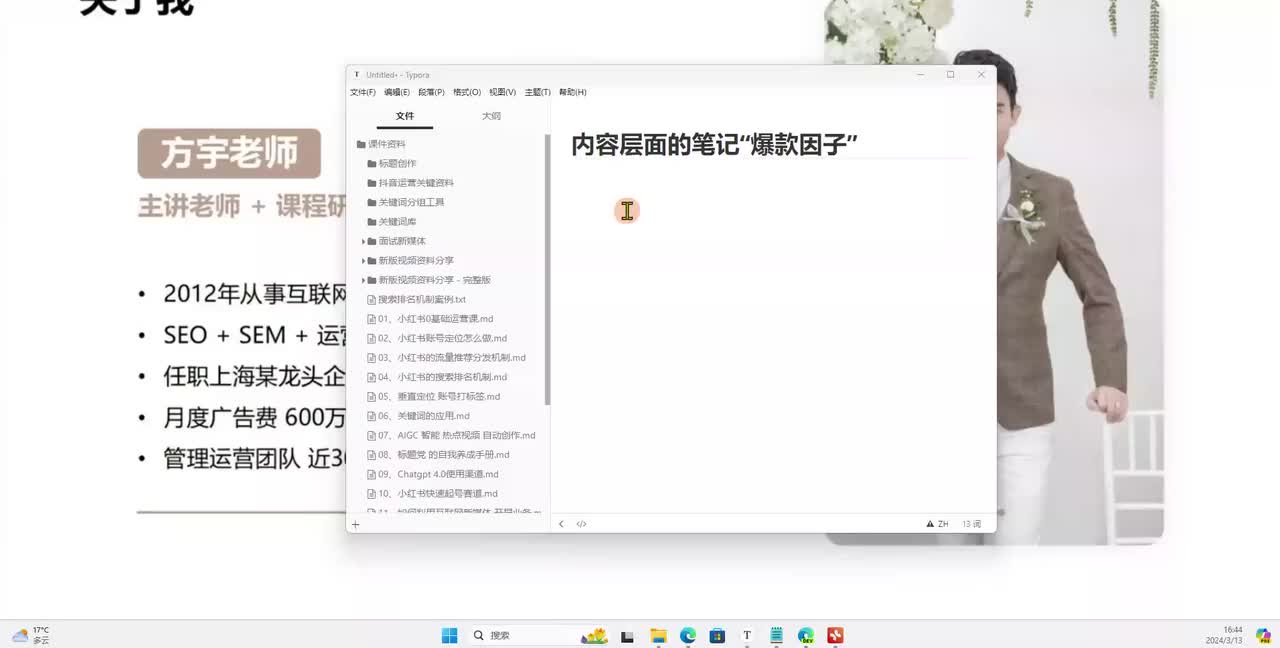
Task: Click the 关键词库 folder icon
Action: 372,222
